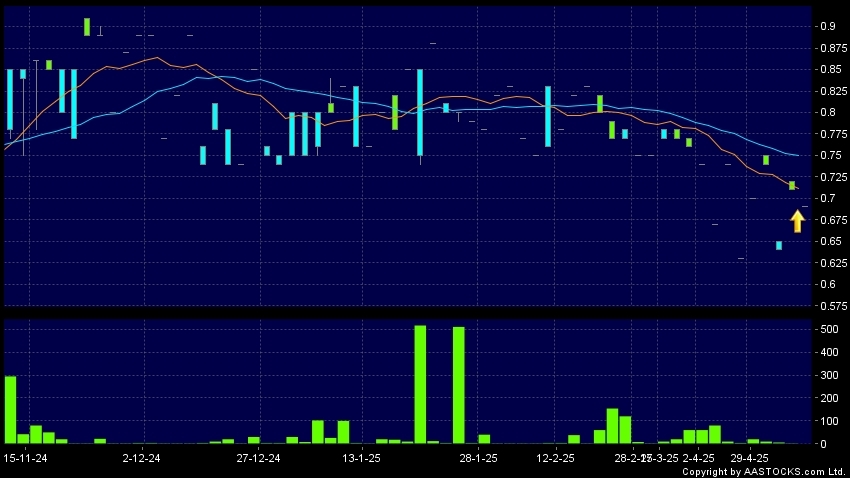
Task: Select the first volume bar near 300
Action: coord(10,410)
